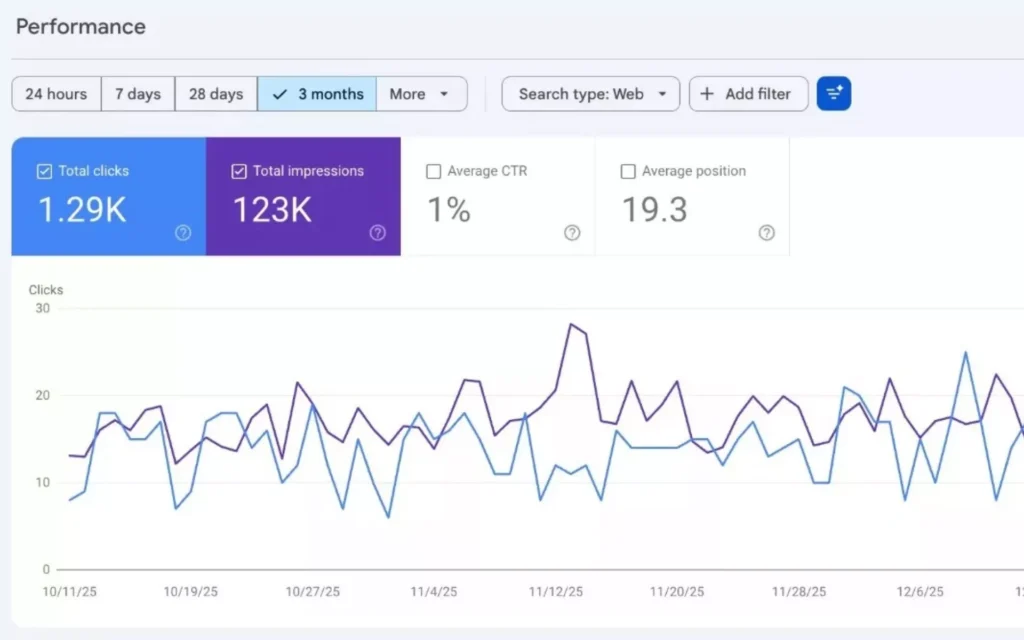
Task: Switch to the 28 days tab
Action: [215, 93]
